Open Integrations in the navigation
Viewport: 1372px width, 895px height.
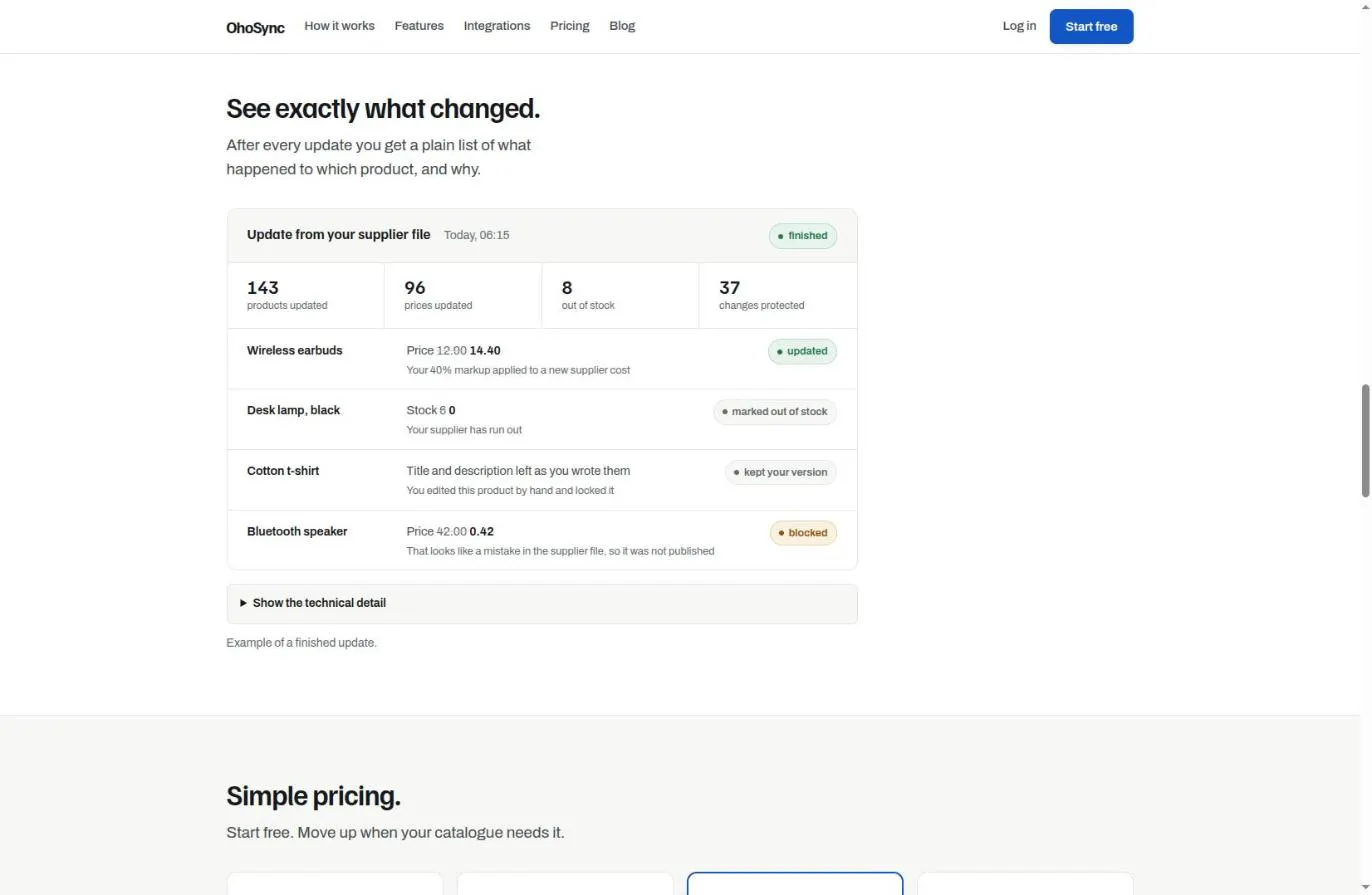point(497,26)
